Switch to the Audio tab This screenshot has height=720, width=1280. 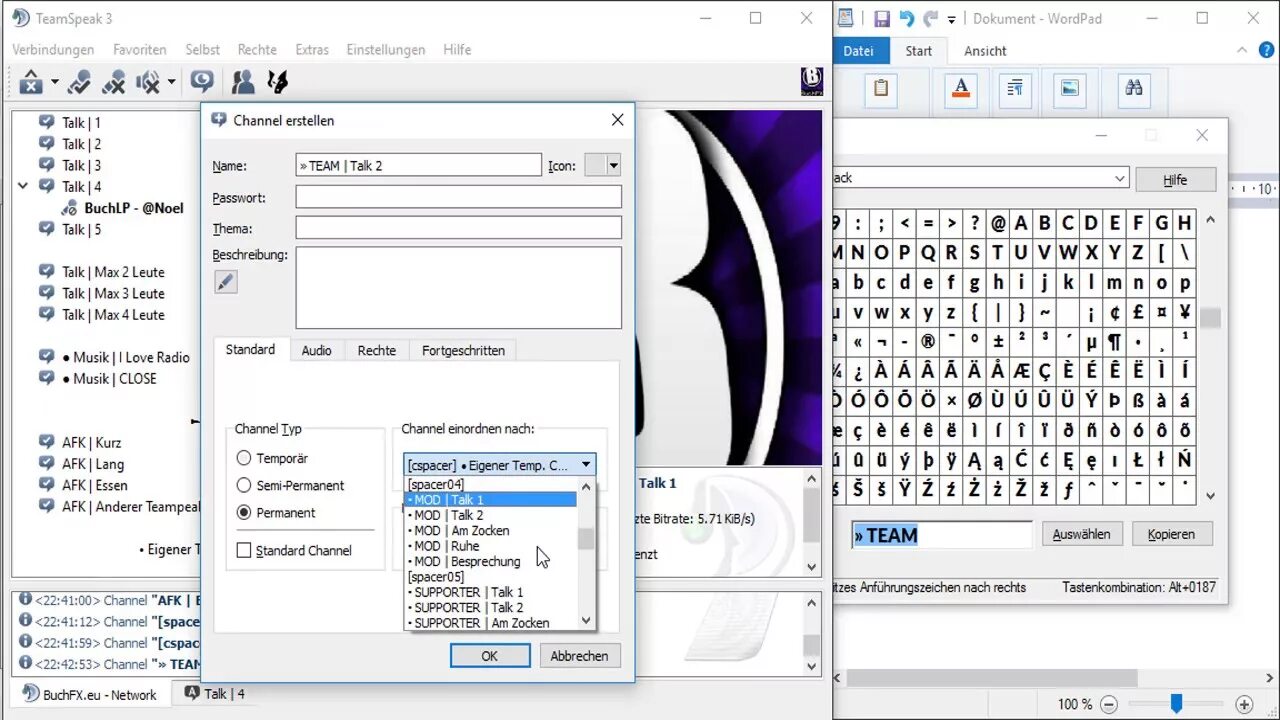point(317,350)
